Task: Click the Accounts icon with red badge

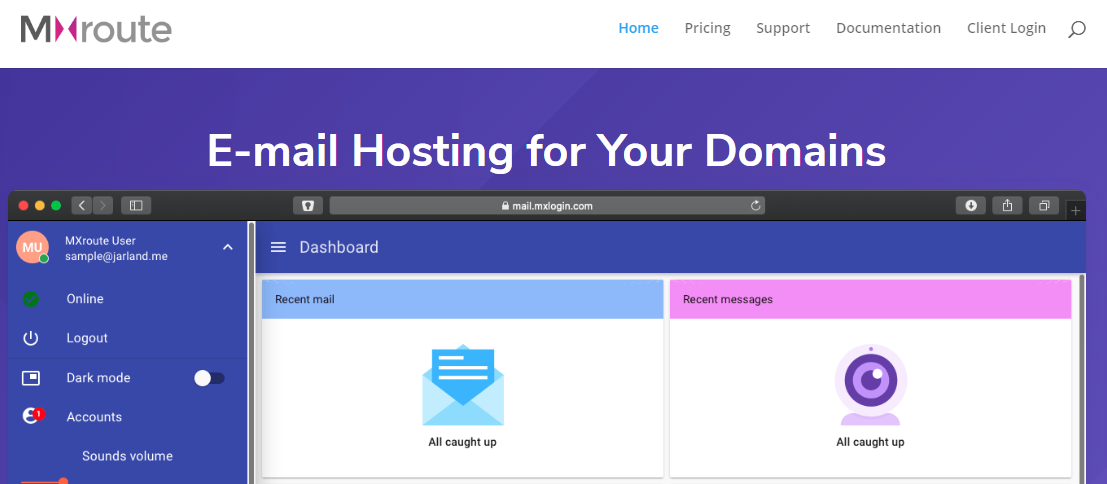Action: click(x=32, y=416)
